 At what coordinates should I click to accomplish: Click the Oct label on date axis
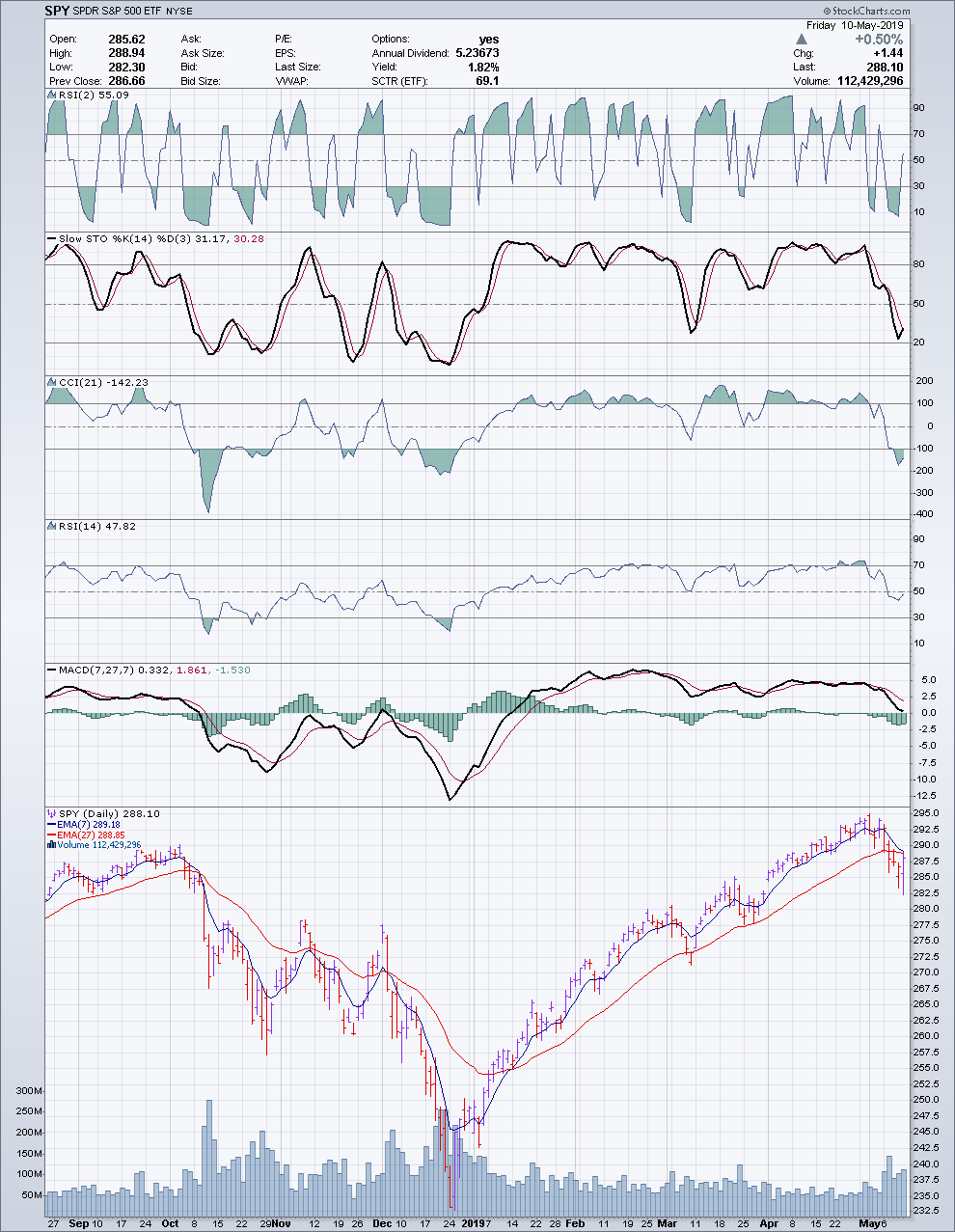tap(171, 1223)
